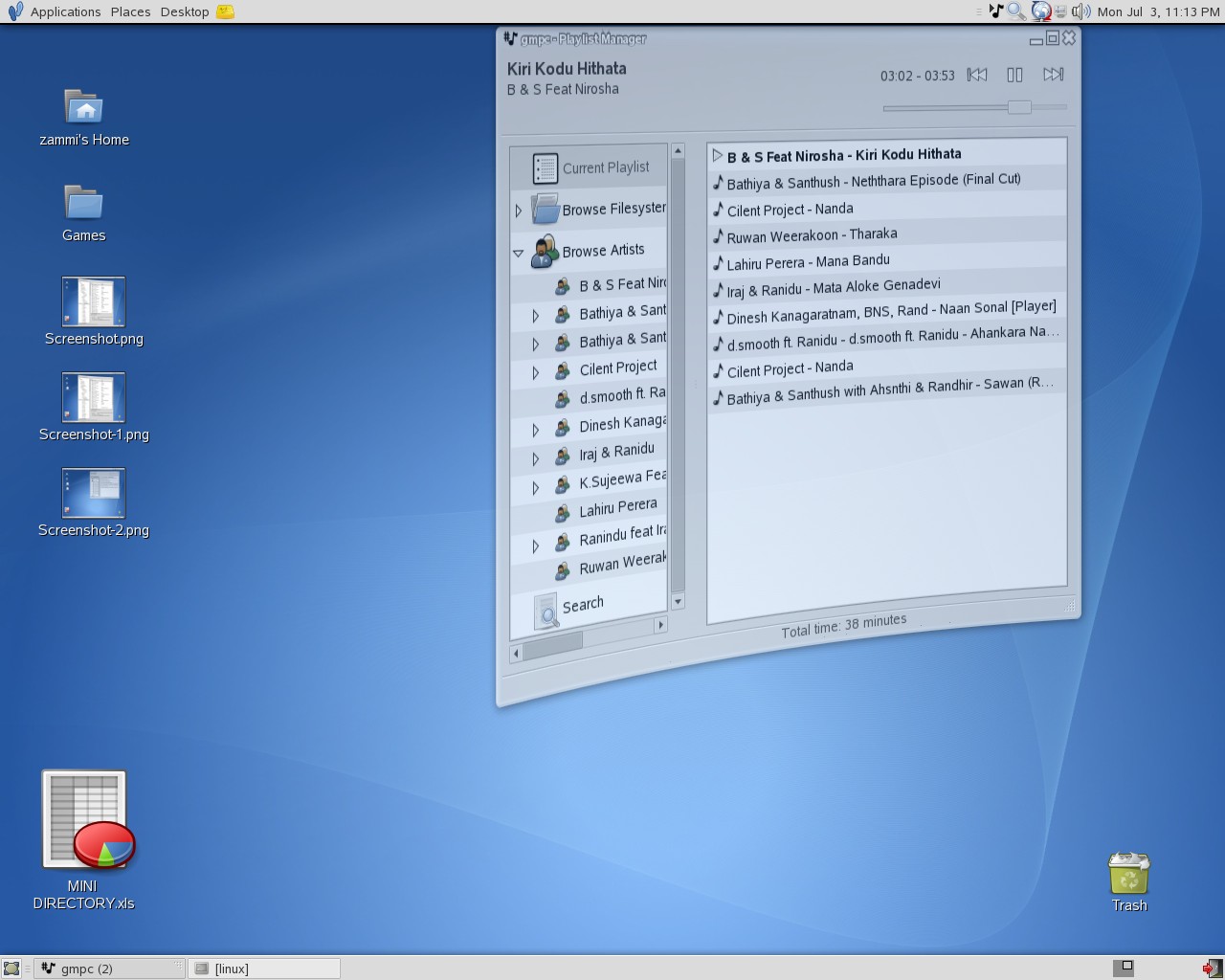The height and width of the screenshot is (980, 1225).
Task: Open the Search view in sidebar
Action: [x=583, y=605]
